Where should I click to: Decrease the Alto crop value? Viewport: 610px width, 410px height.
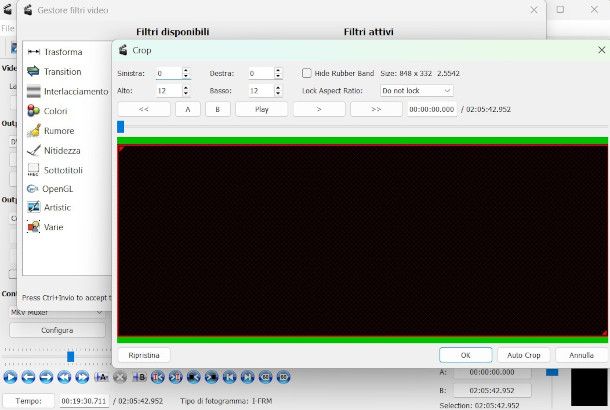tap(186, 93)
